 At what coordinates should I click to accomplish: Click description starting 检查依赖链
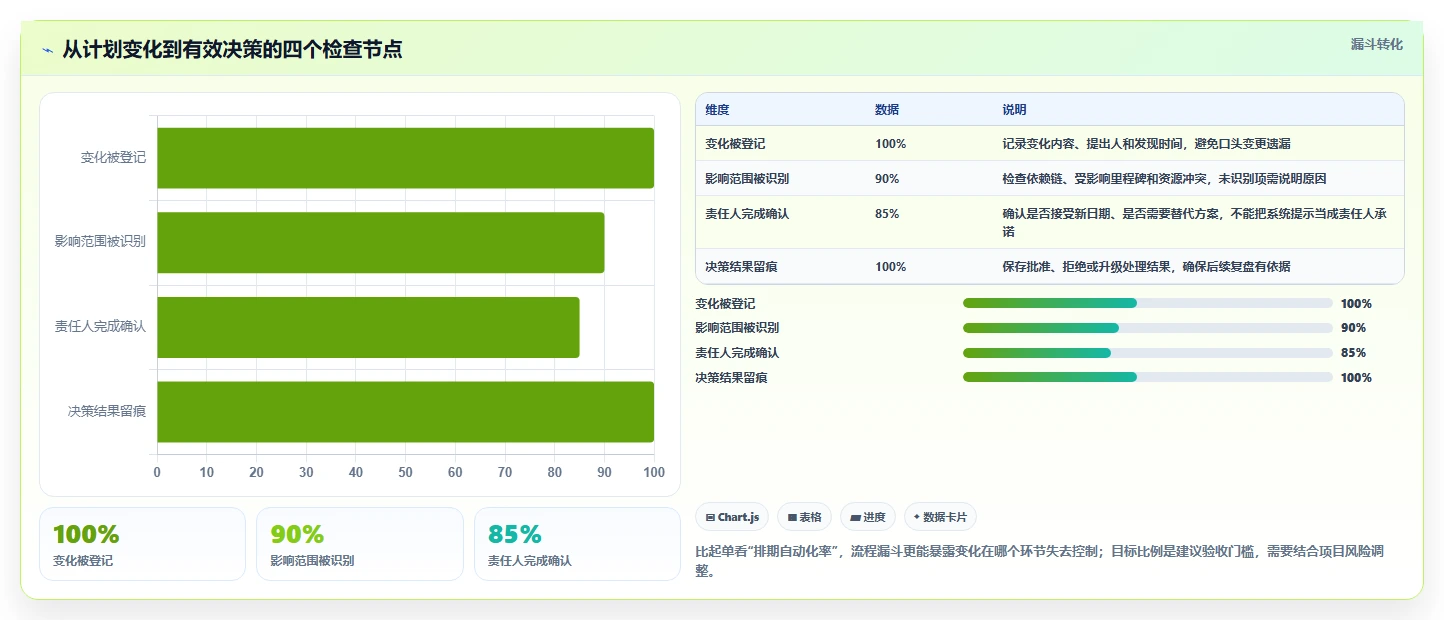point(1164,179)
